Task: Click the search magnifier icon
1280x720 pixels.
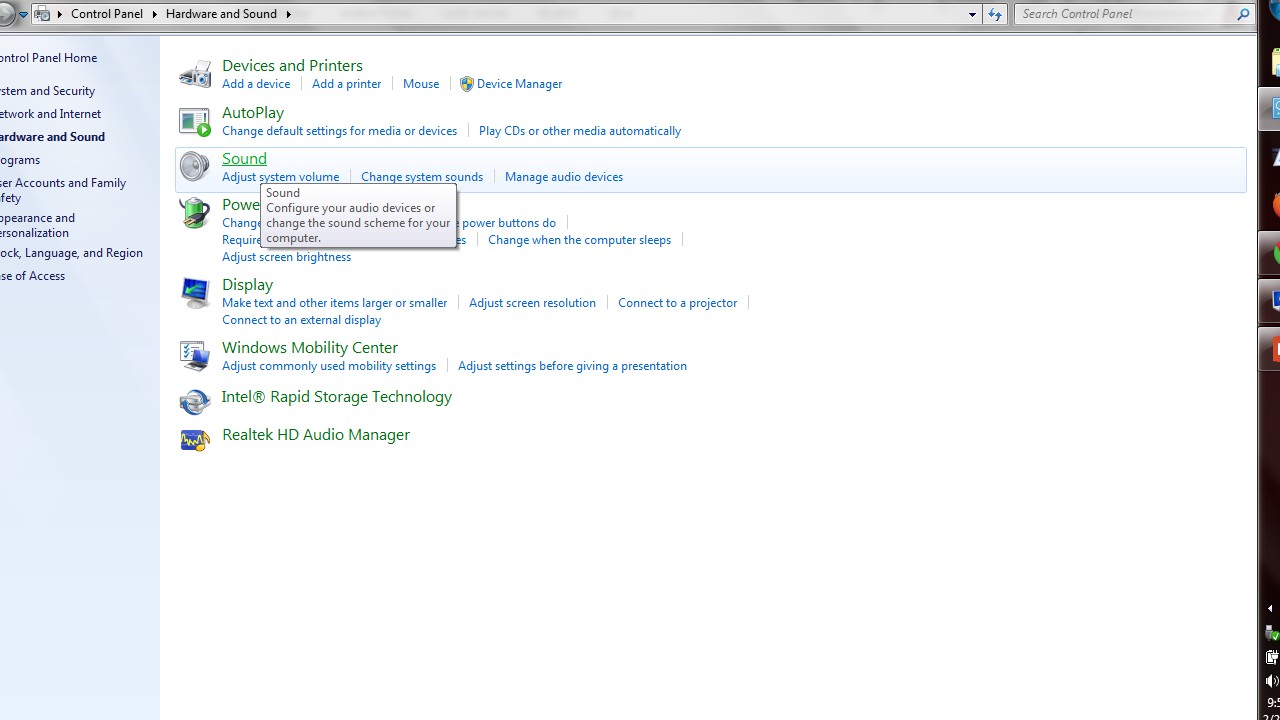Action: click(x=1243, y=14)
